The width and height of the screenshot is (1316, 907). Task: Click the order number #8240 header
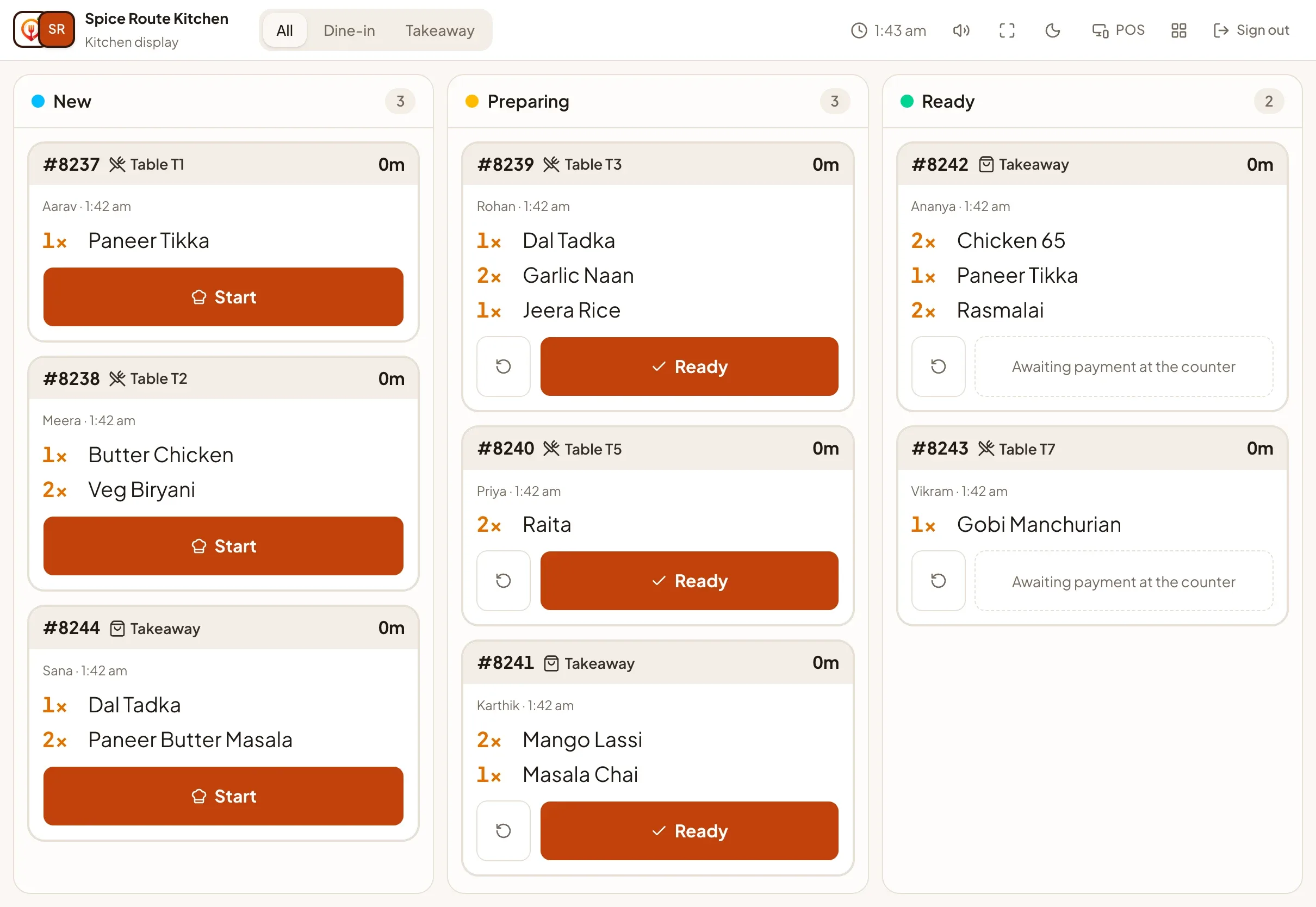506,449
